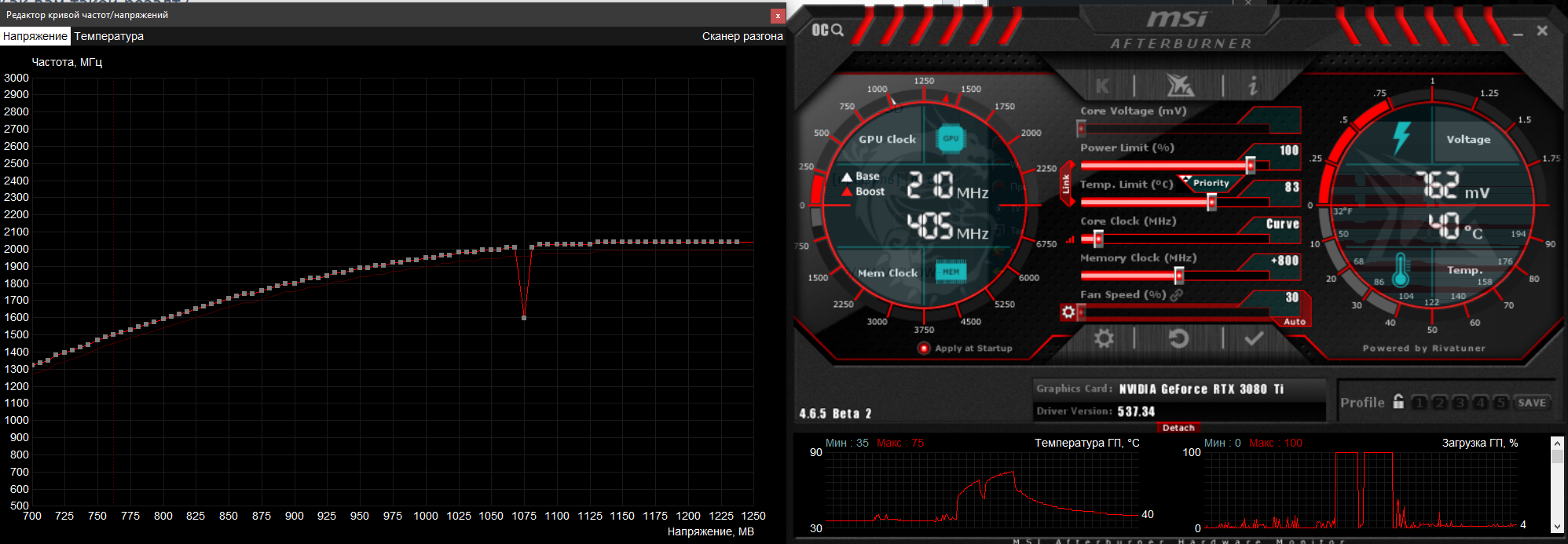Image resolution: width=1568 pixels, height=544 pixels.
Task: Reset settings with the circular arrow icon
Action: point(1178,338)
